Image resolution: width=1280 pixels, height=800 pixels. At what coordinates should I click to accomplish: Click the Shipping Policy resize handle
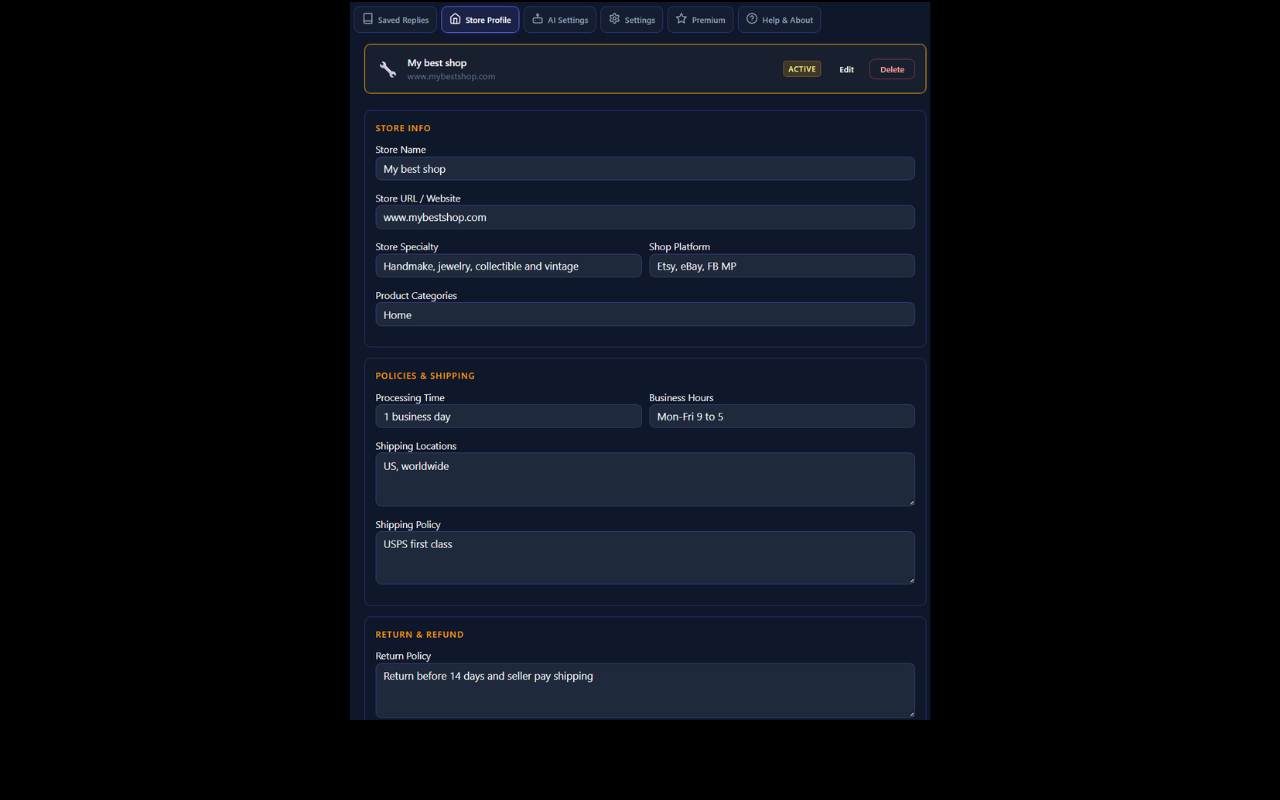click(x=910, y=579)
